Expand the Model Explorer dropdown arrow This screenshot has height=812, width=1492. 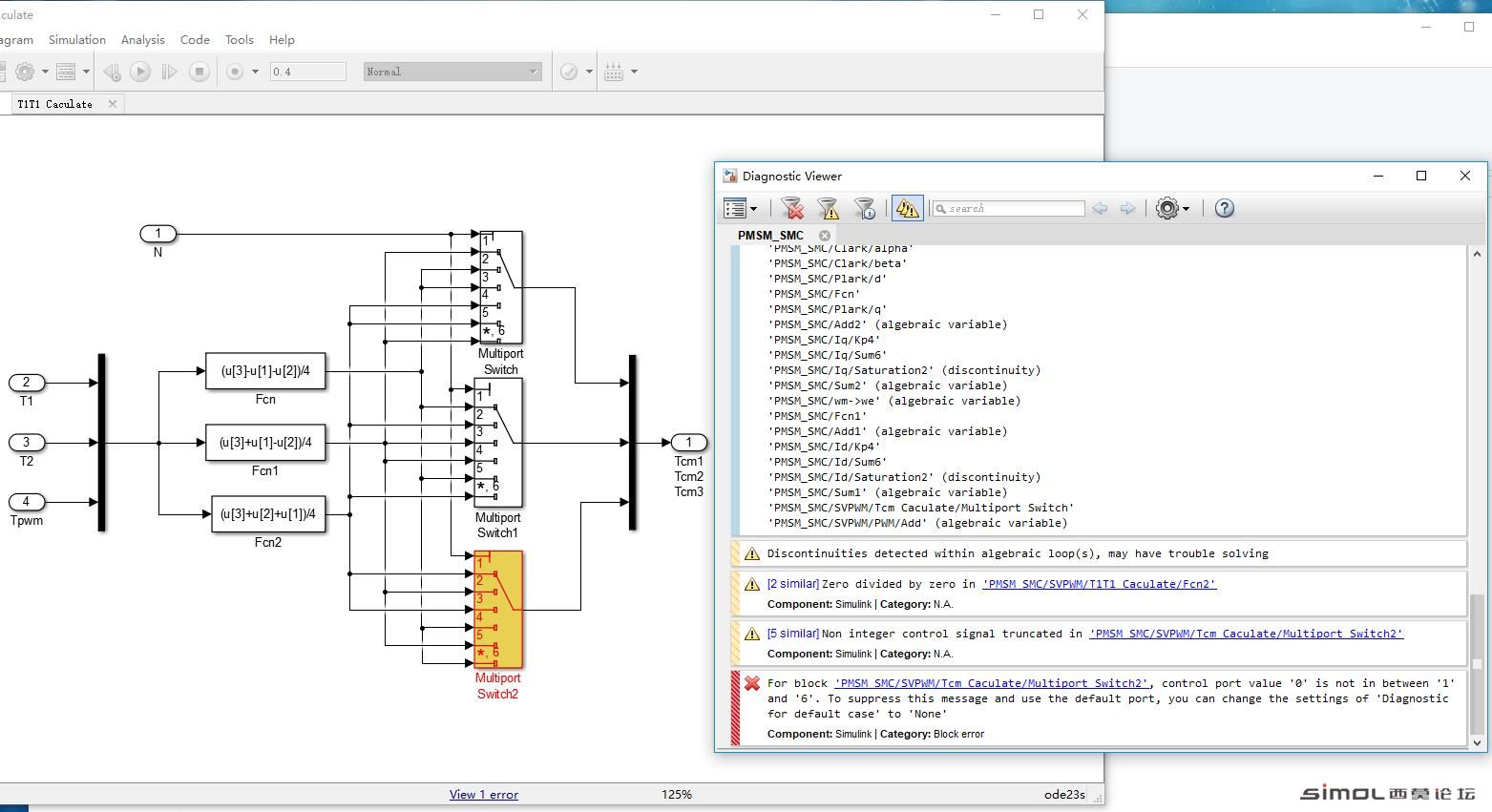(x=86, y=72)
